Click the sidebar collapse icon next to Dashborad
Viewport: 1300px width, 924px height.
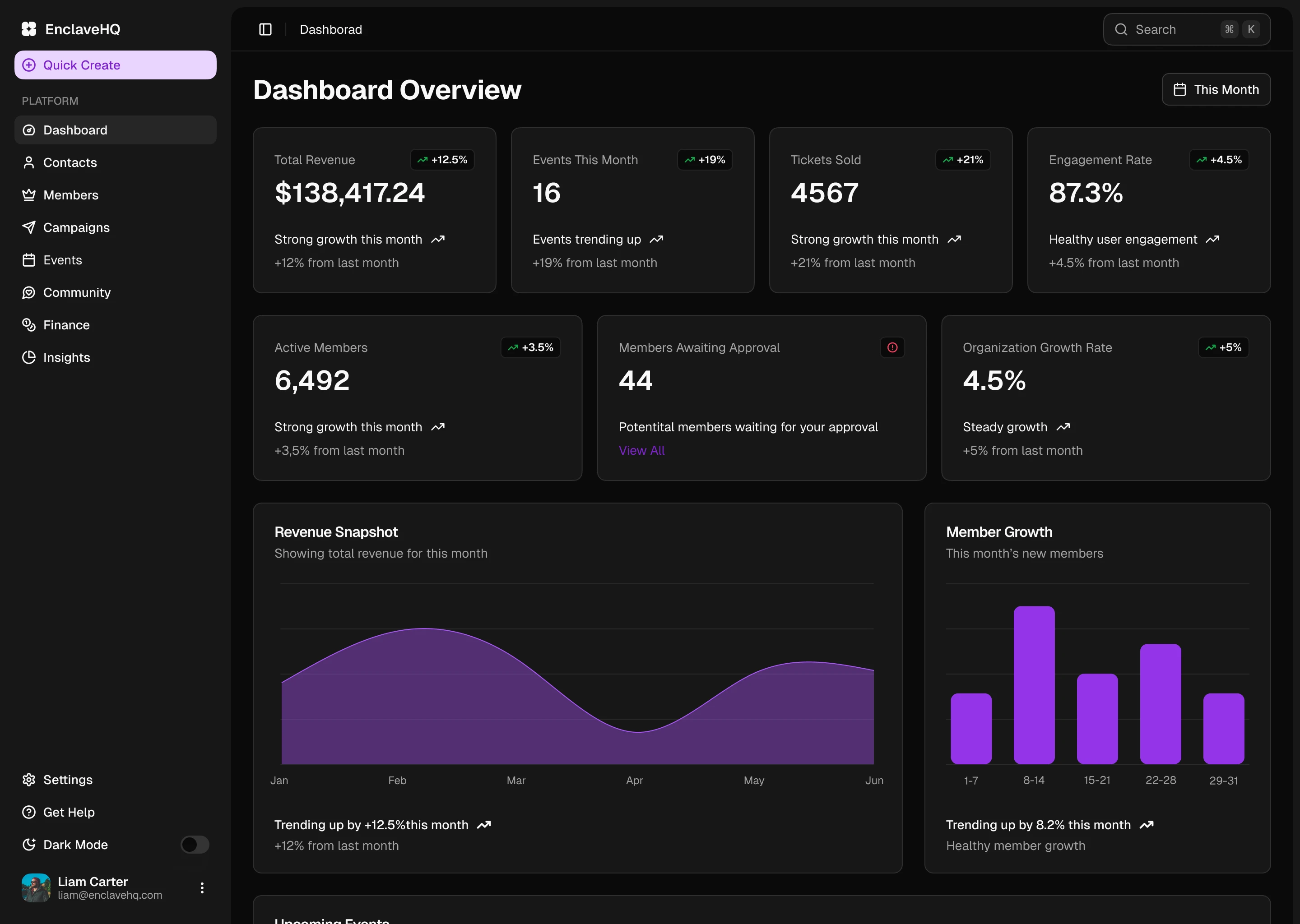click(x=265, y=29)
